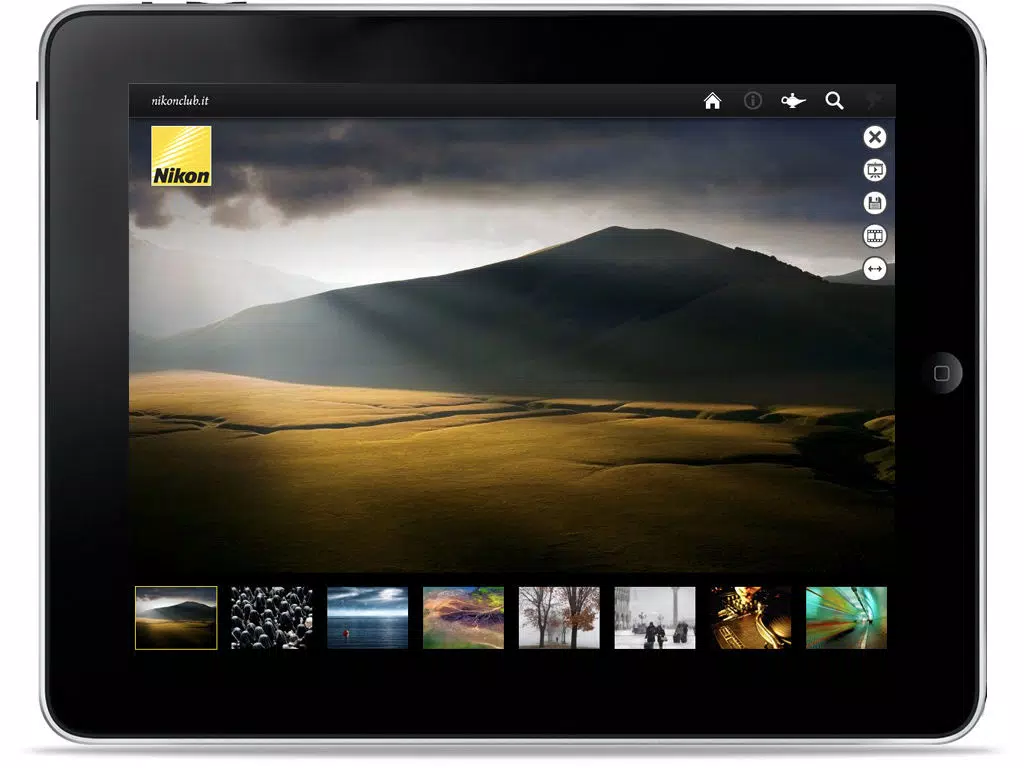Select the selected mountain landscape thumbnail
This screenshot has width=1024, height=768.
176,618
